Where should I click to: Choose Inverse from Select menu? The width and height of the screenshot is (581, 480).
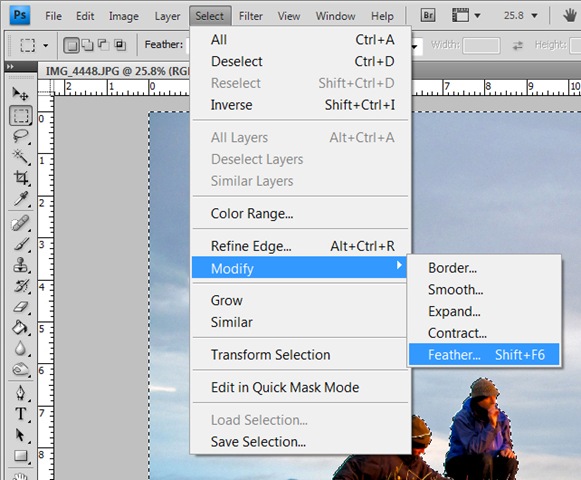(302, 105)
